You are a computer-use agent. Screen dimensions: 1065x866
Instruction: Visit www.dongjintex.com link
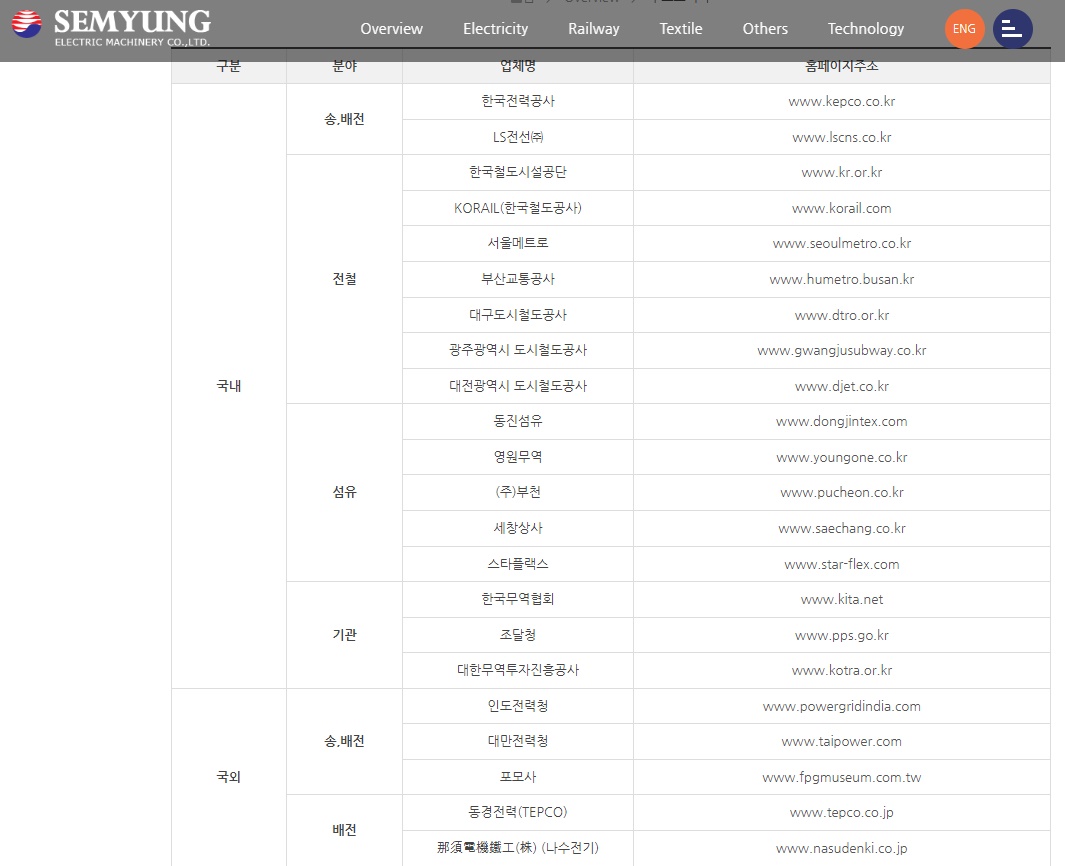[842, 421]
